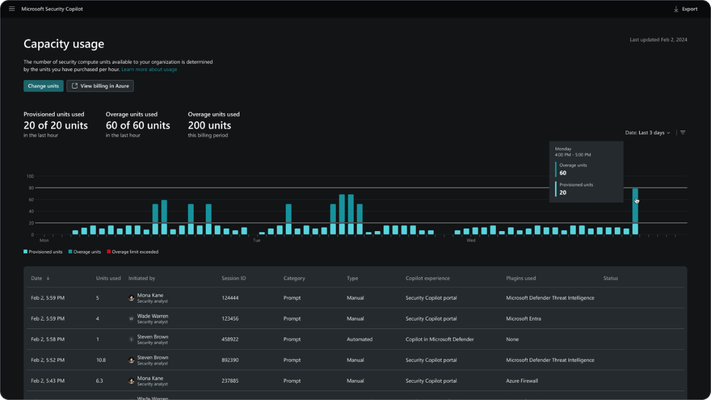
Task: Click Mona Kane's avatar in session 124444
Action: pyautogui.click(x=131, y=298)
